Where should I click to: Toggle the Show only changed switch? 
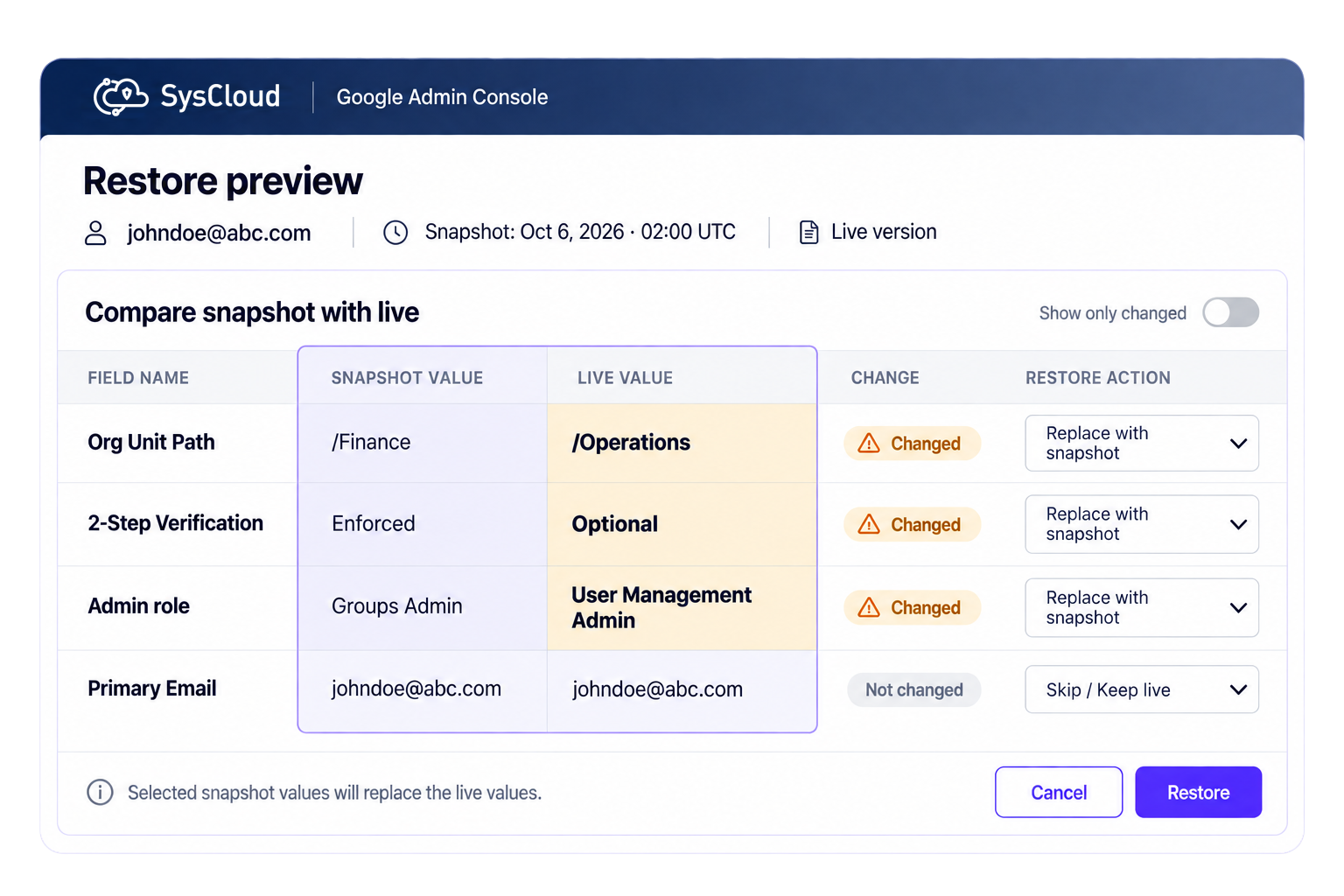click(1230, 312)
